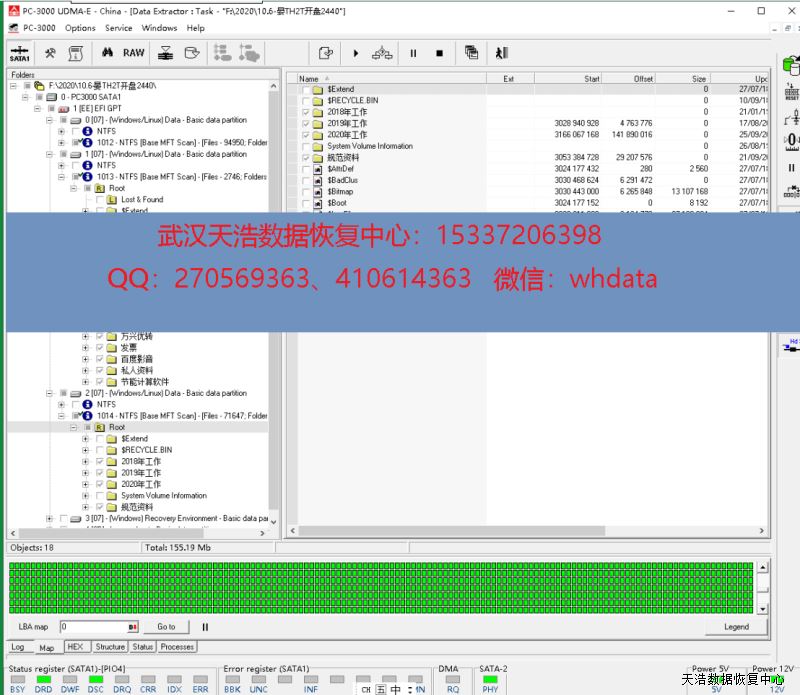Open the tools wrench-and-hammer icon

50,53
